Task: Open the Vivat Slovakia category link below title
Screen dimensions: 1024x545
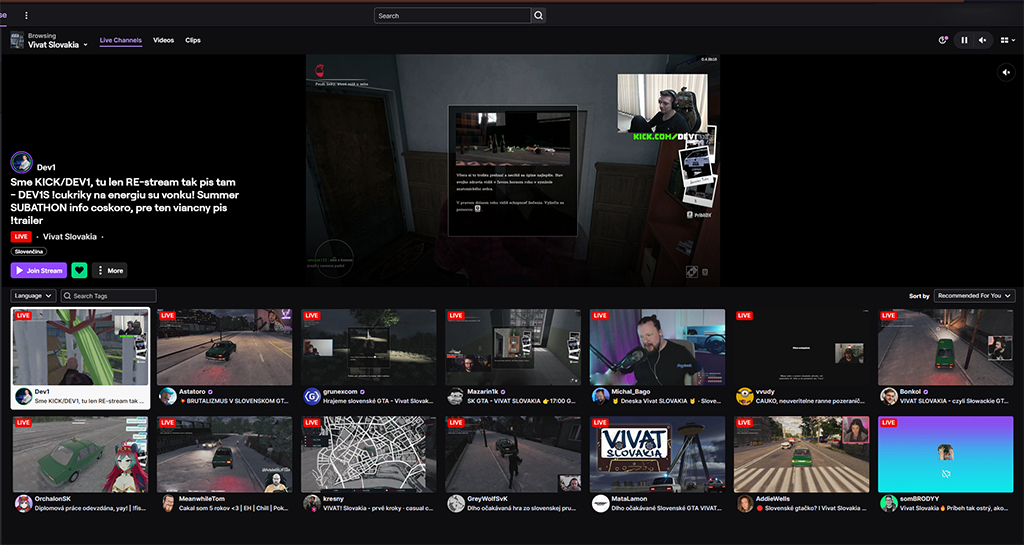Action: coord(70,236)
